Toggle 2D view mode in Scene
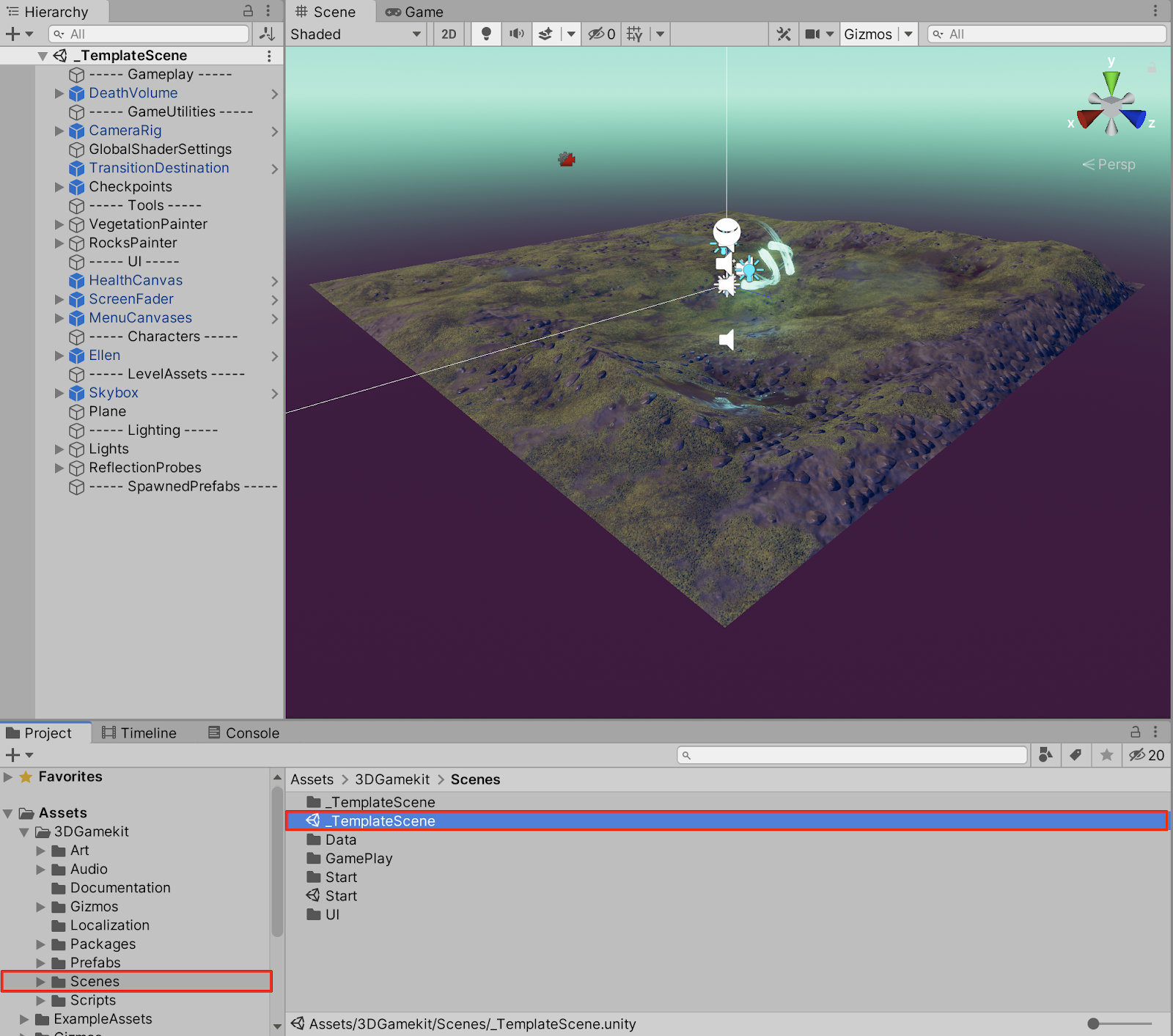Image resolution: width=1173 pixels, height=1036 pixels. point(449,34)
